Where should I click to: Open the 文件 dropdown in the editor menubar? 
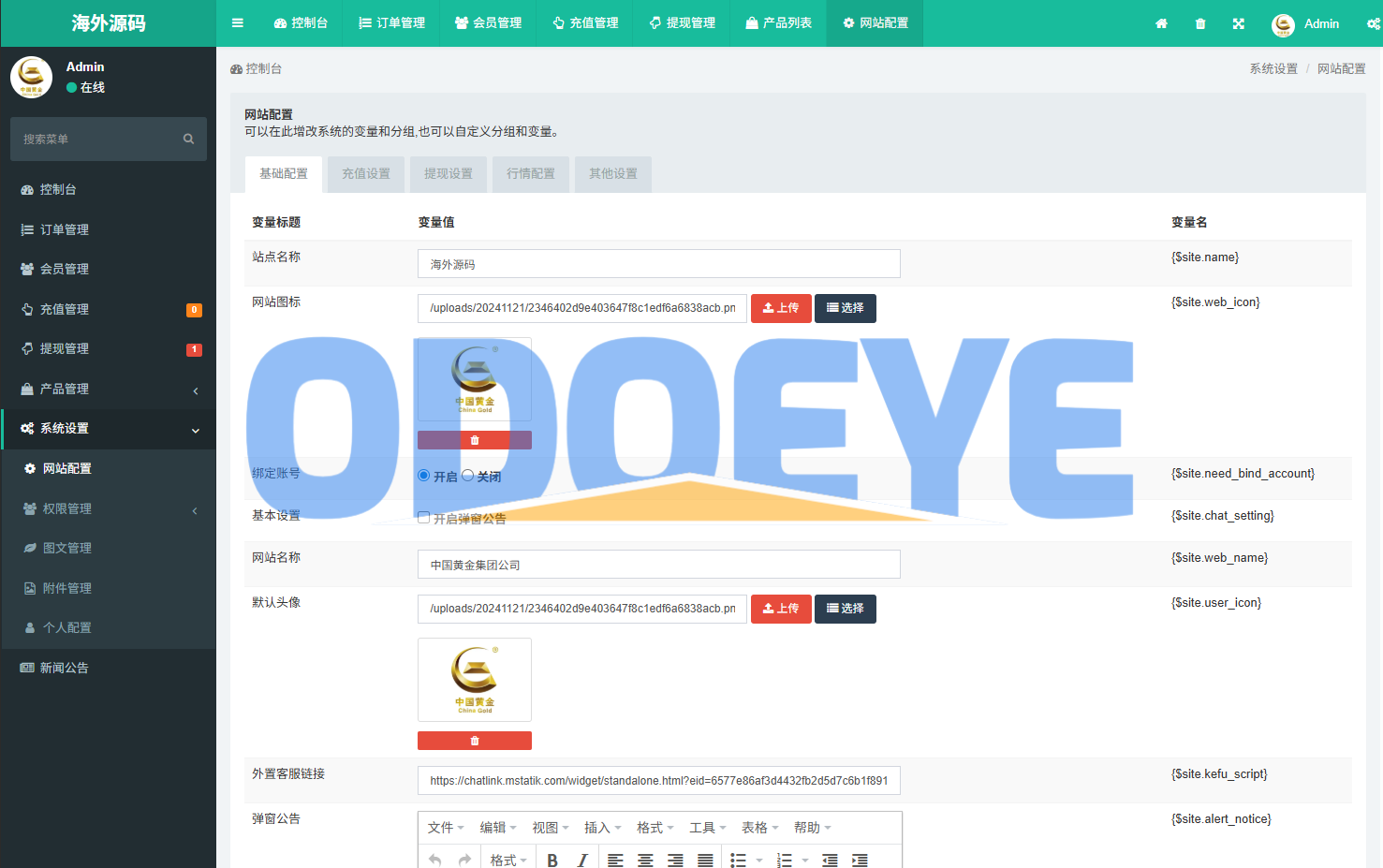click(446, 828)
